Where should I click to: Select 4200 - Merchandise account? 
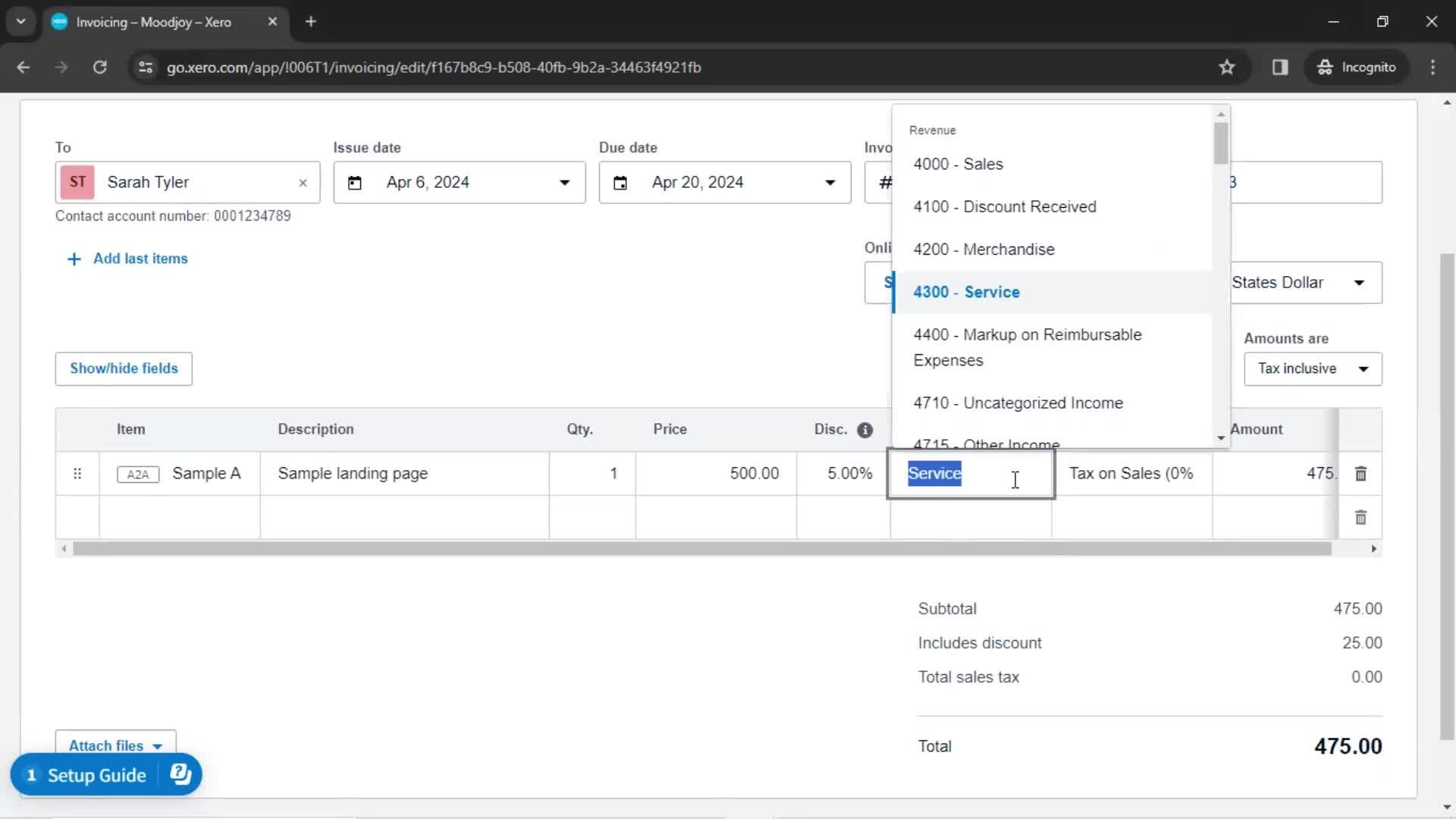(1053, 249)
